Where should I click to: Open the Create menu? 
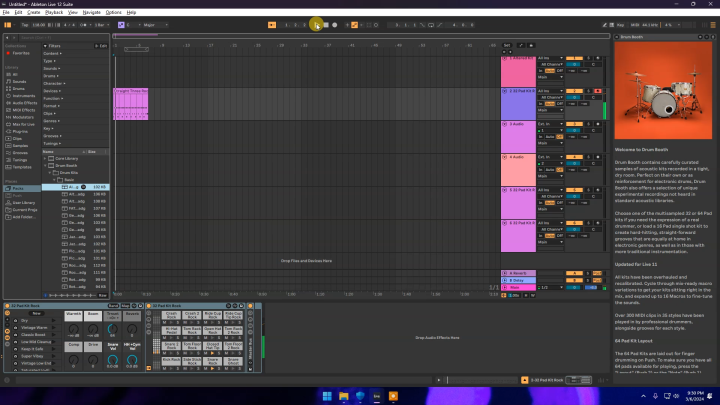(x=33, y=12)
